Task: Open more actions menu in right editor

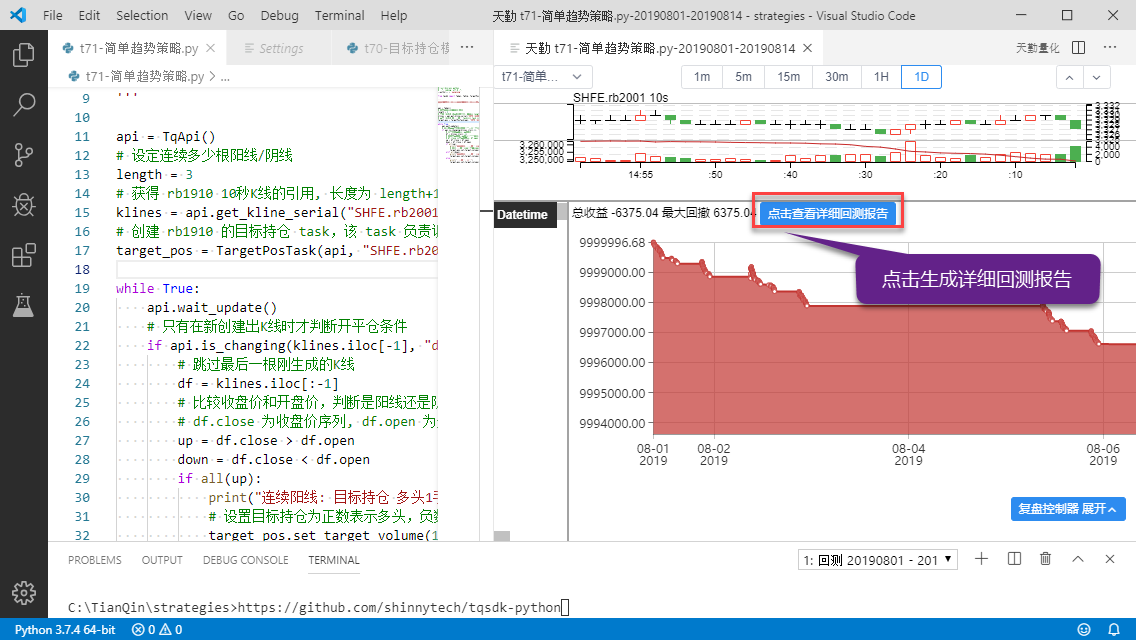Action: [x=1110, y=47]
